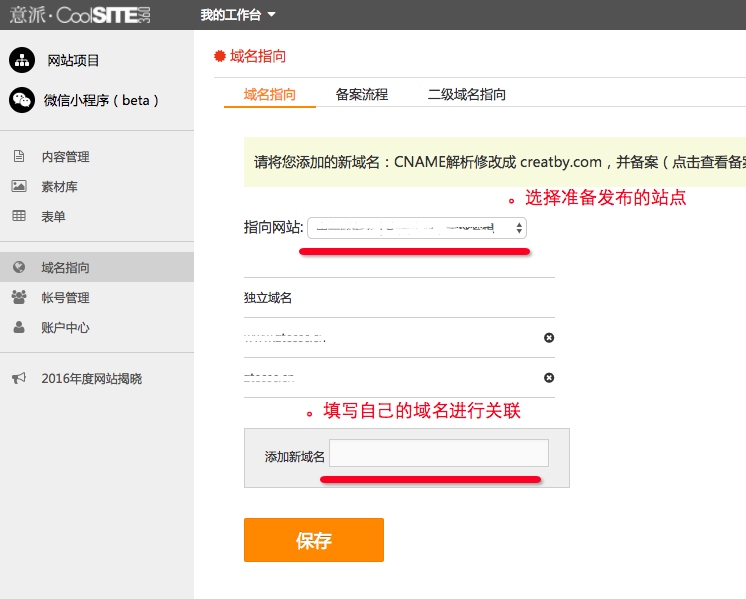Screen dimensions: 746x599
Task: Click the 网站项目 sitemap icon
Action: click(x=22, y=60)
